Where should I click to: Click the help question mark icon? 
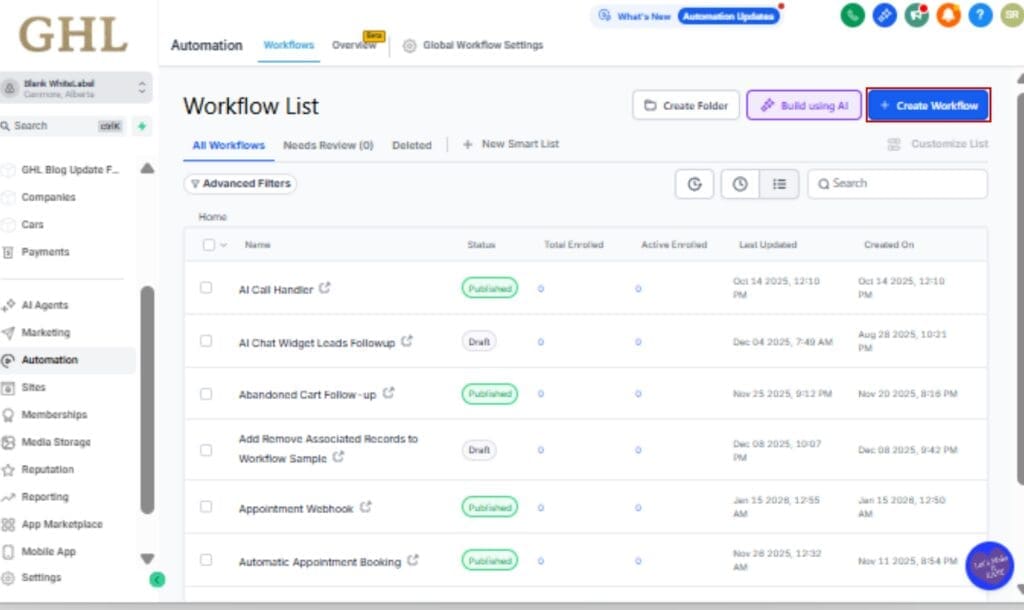(x=981, y=16)
